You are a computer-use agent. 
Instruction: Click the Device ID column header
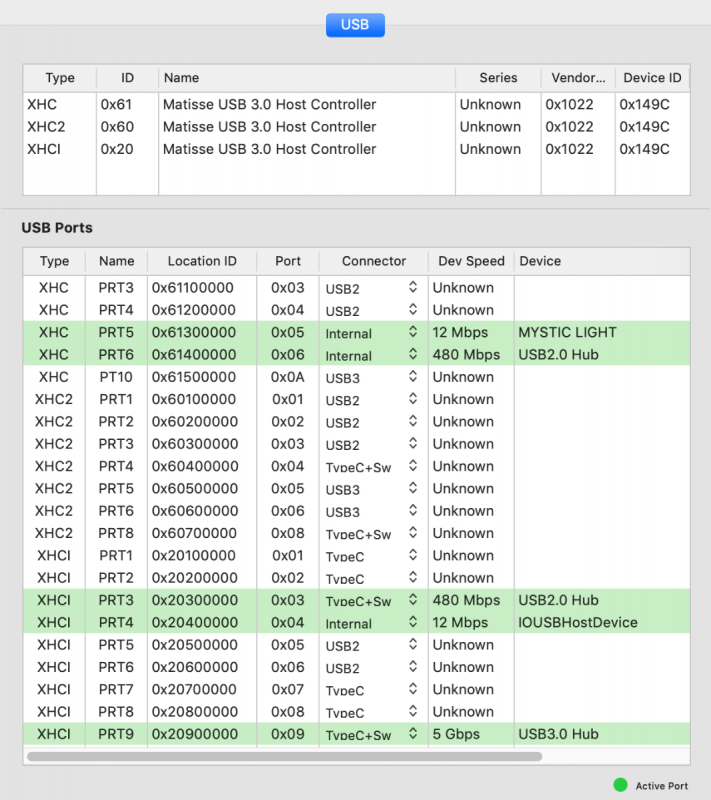click(652, 77)
